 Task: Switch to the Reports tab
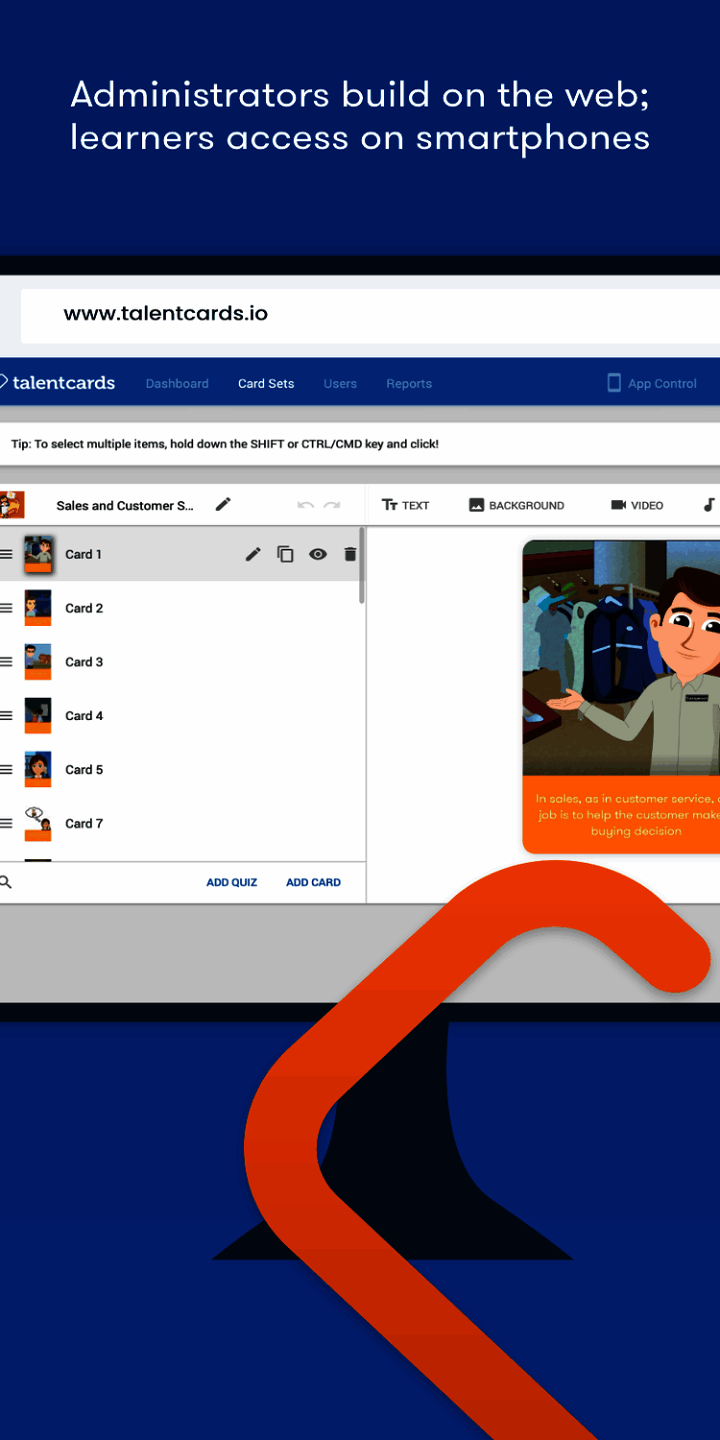pyautogui.click(x=409, y=384)
